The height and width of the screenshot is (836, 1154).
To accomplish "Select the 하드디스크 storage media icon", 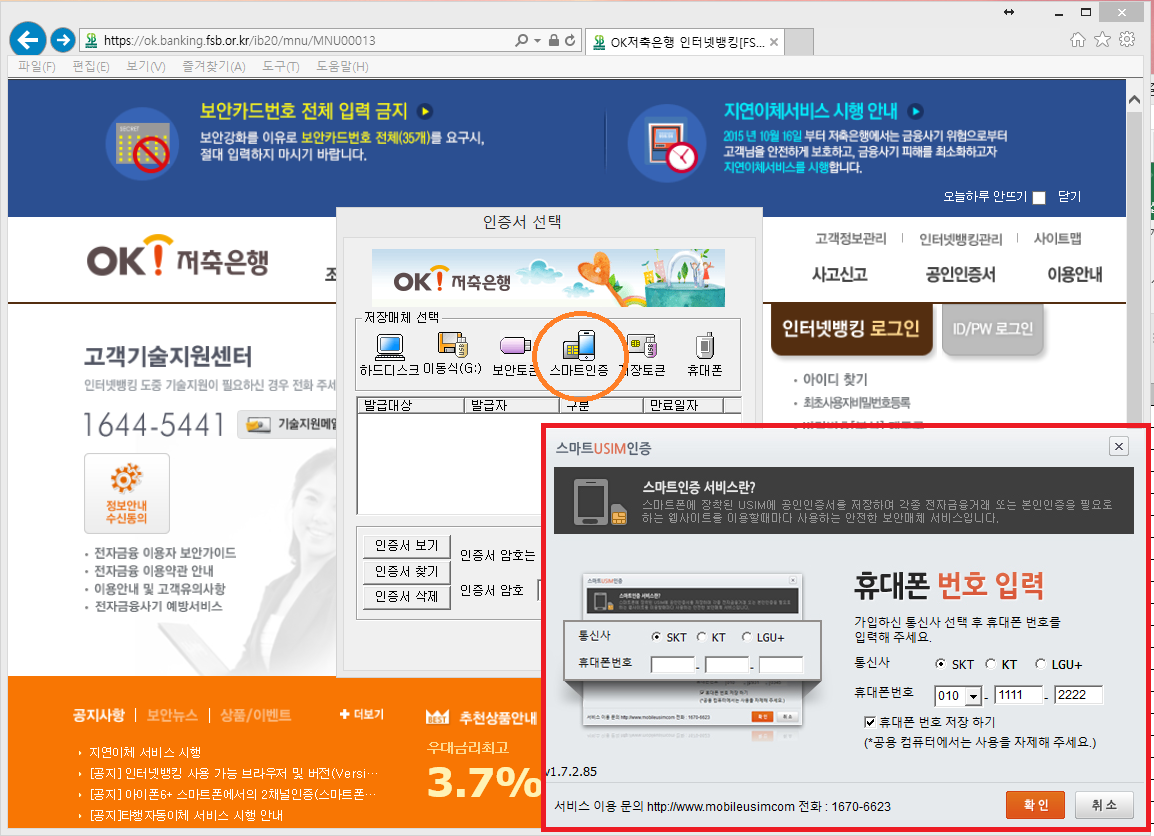I will (x=389, y=347).
